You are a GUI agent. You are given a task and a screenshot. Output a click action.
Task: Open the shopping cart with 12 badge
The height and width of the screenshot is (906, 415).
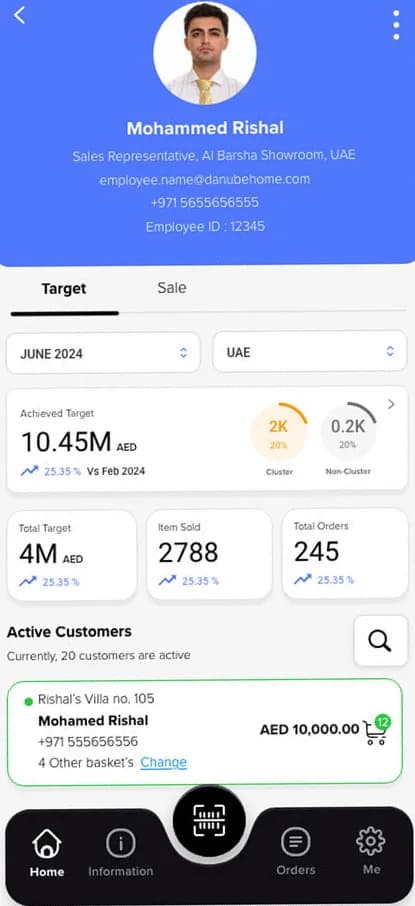coord(377,730)
